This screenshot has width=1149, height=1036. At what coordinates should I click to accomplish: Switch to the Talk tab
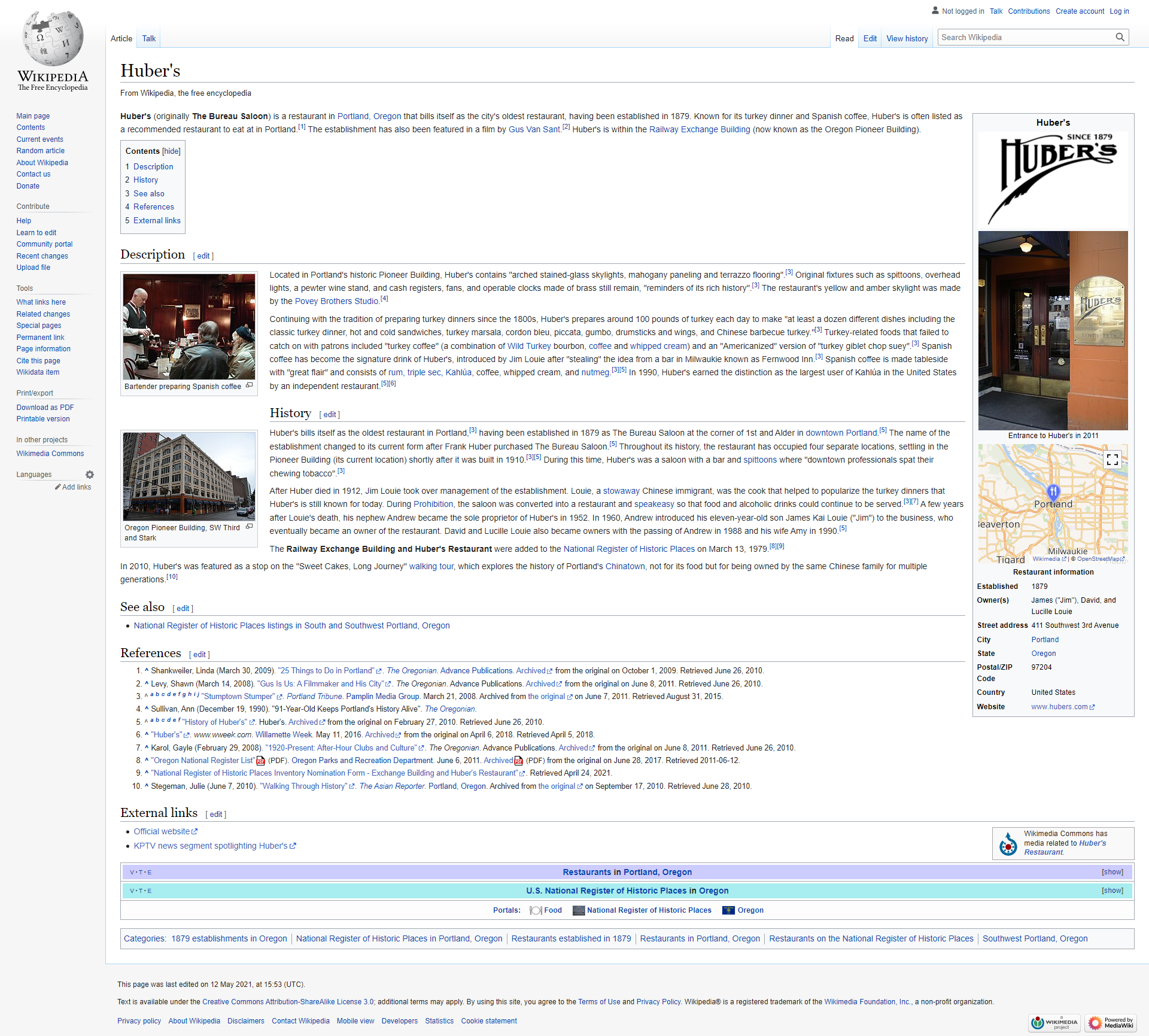[148, 38]
